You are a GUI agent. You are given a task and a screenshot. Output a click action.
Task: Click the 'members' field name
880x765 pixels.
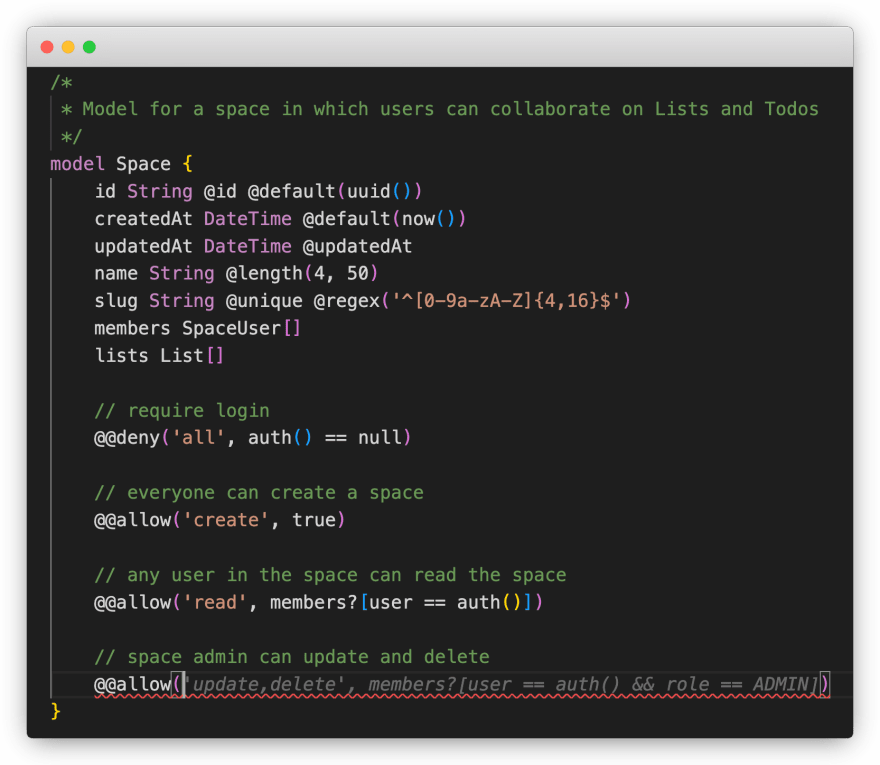132,328
